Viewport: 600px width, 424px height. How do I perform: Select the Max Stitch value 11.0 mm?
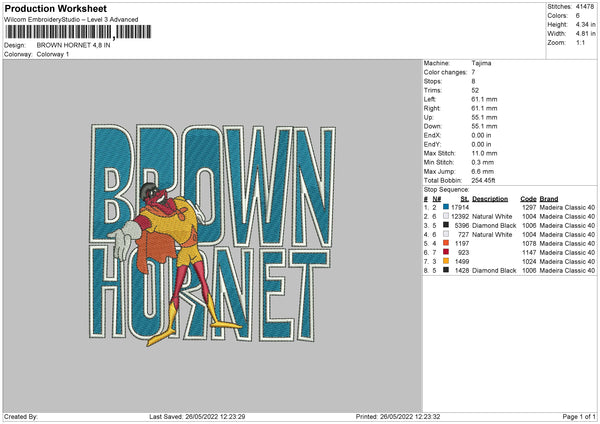tap(484, 153)
